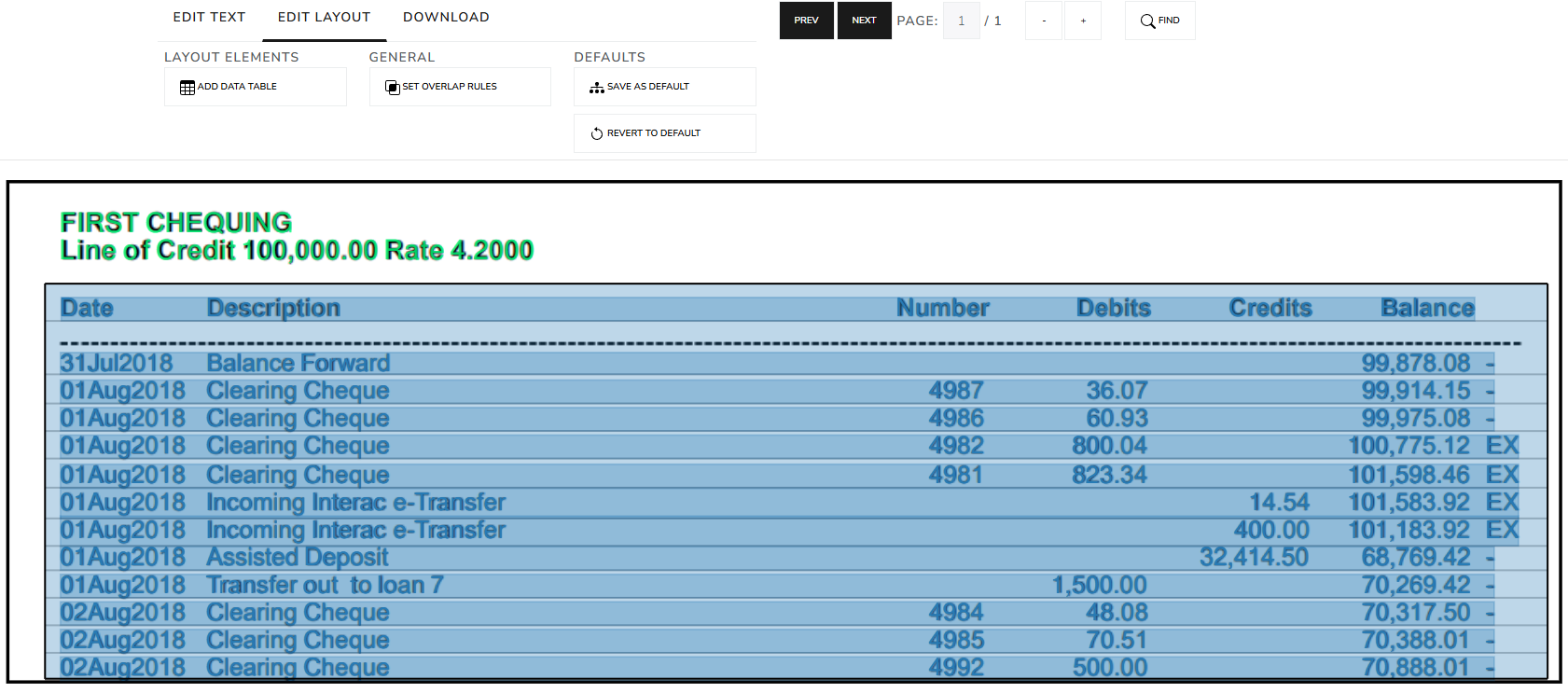Image resolution: width=1568 pixels, height=693 pixels.
Task: Click balance value 70,317.50
Action: [x=1416, y=613]
